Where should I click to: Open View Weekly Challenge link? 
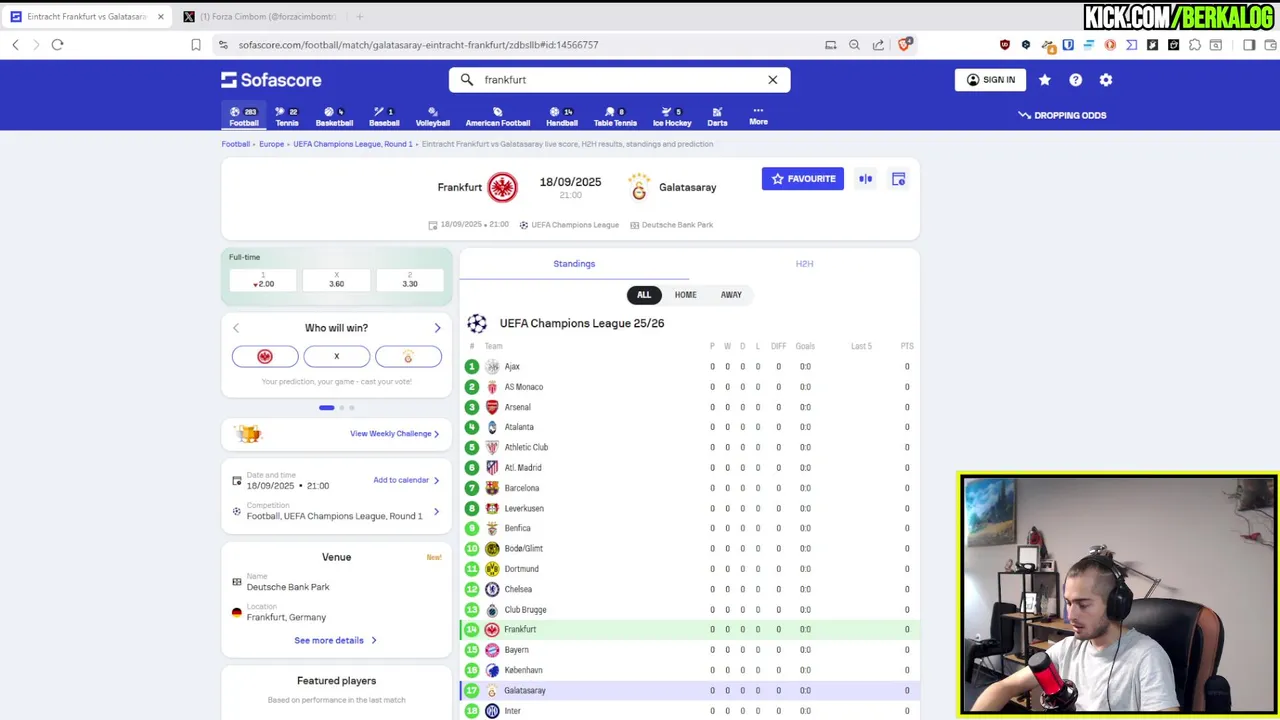[x=395, y=434]
